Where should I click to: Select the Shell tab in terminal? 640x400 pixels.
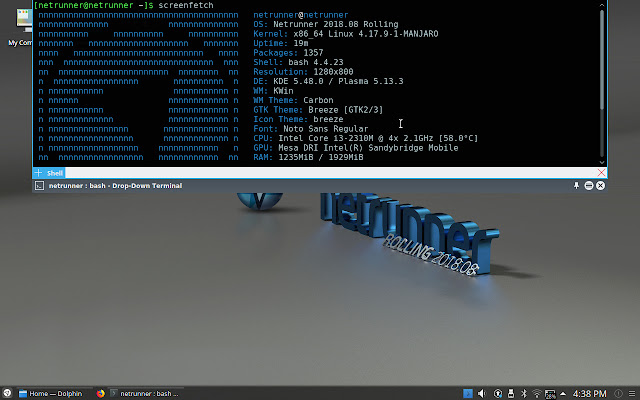coord(55,173)
